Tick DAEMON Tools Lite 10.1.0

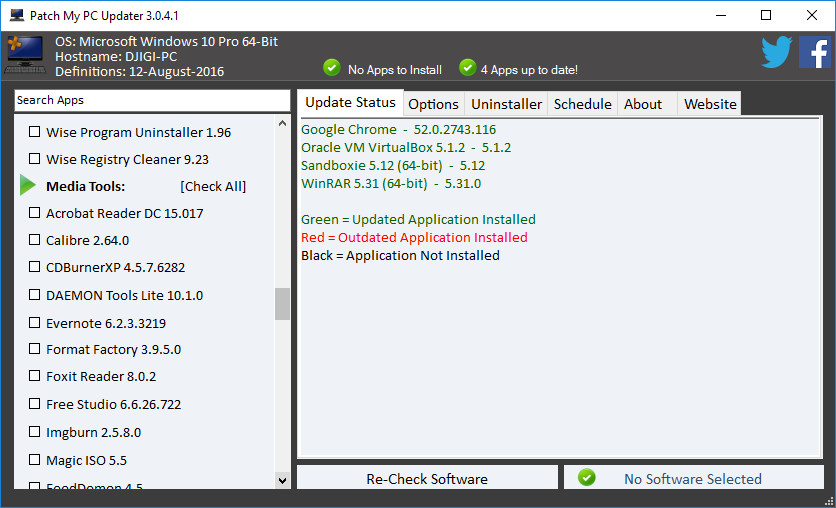point(35,295)
